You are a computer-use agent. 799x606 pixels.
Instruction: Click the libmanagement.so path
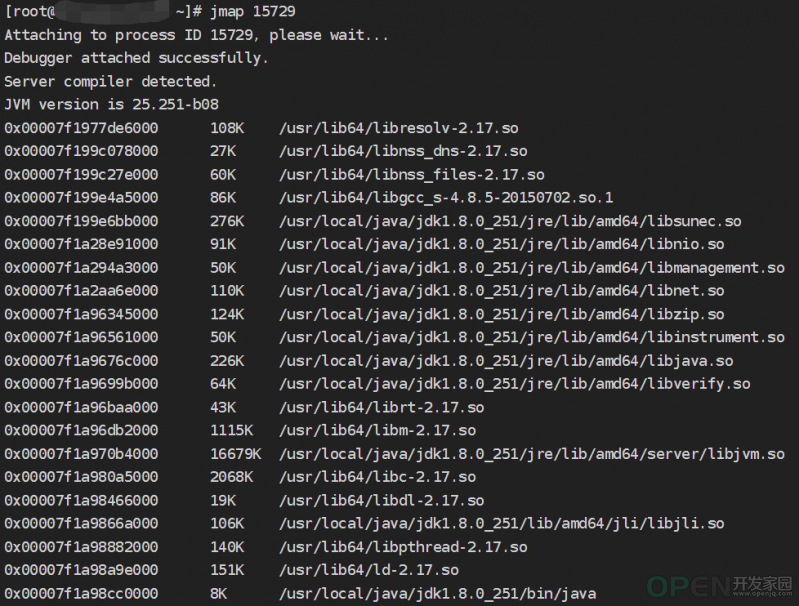(531, 268)
